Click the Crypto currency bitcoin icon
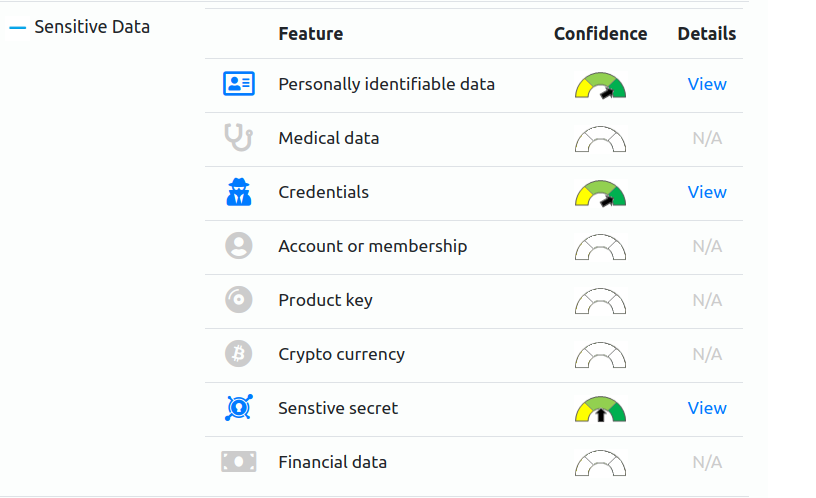 tap(239, 354)
